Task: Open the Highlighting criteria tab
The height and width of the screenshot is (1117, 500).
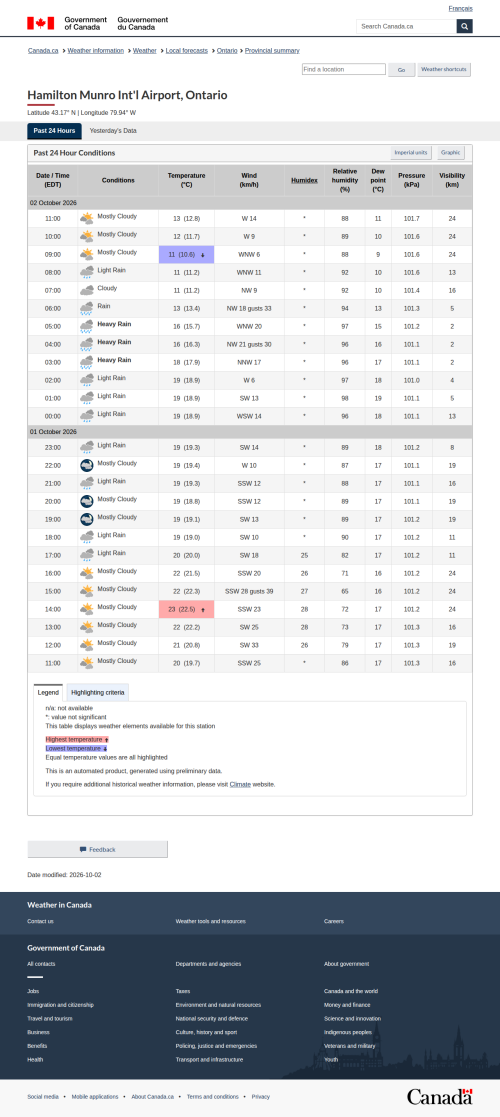Action: pyautogui.click(x=98, y=692)
